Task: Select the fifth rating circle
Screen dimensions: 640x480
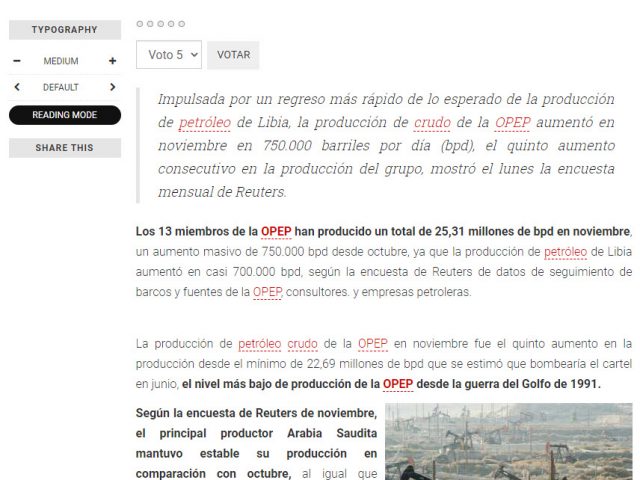Action: (x=181, y=23)
